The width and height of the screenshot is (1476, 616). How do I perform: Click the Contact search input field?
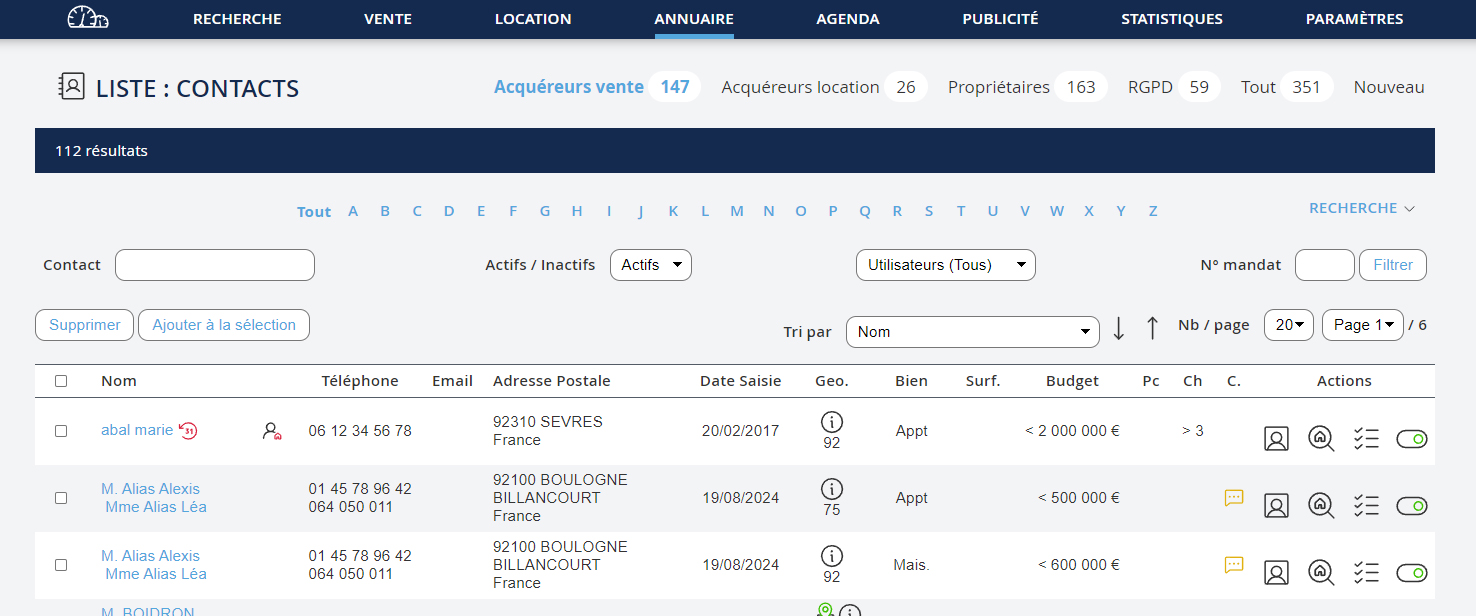click(x=215, y=265)
